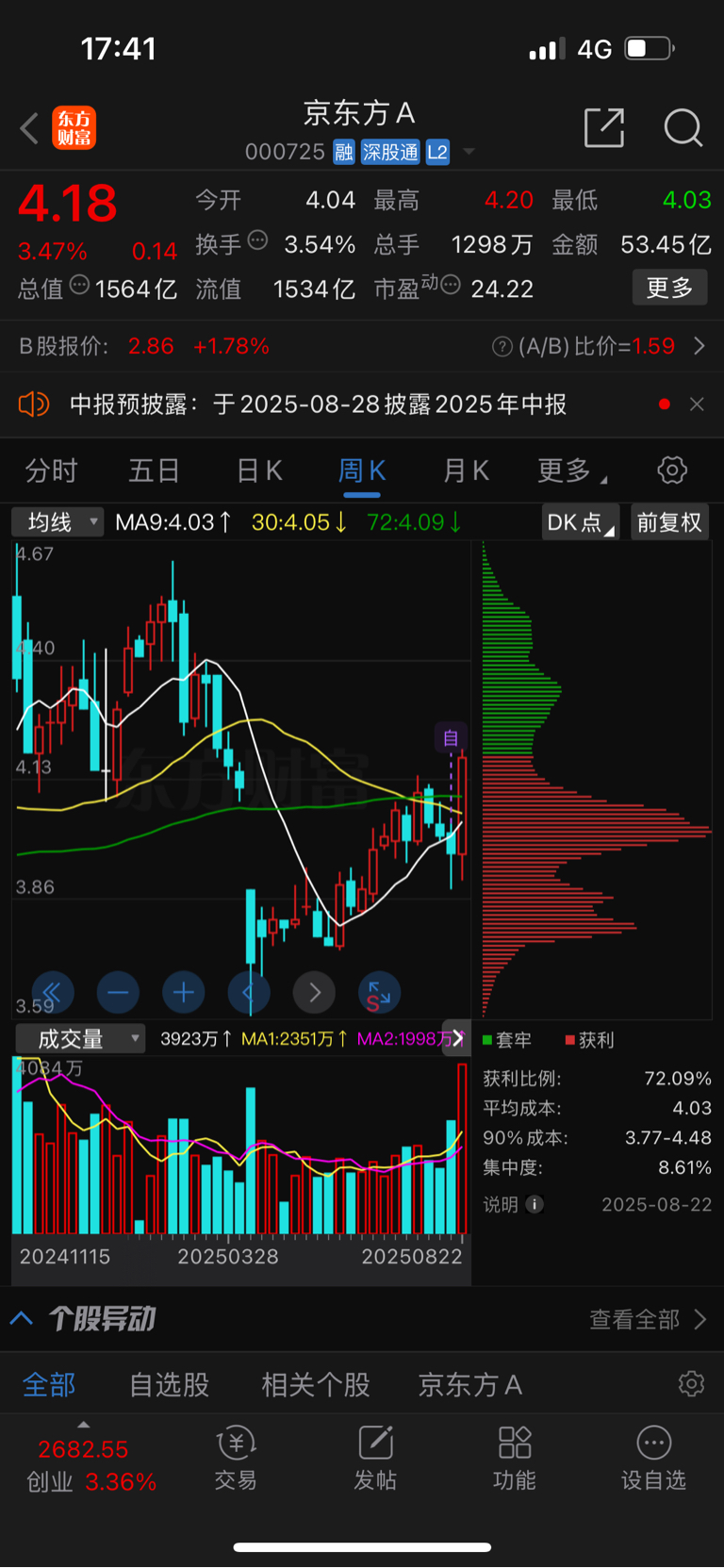The image size is (724, 1568).
Task: Tap the 套牢 legend entry
Action: (507, 1039)
